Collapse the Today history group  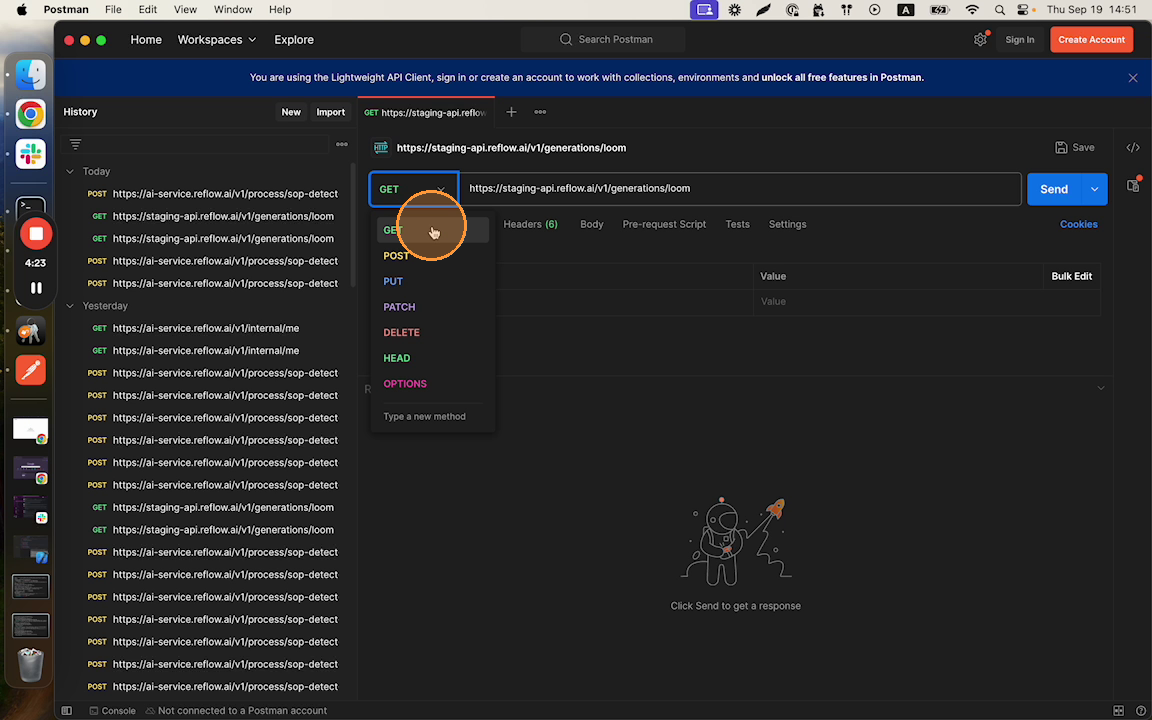pos(70,171)
